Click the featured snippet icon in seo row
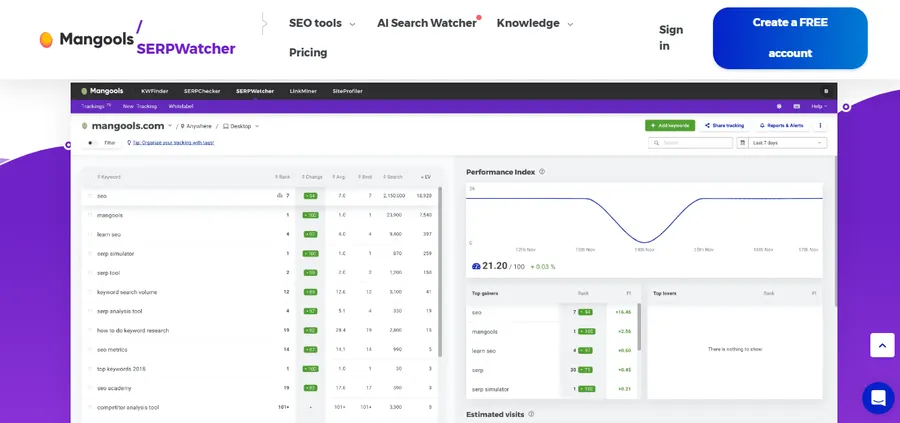 pos(280,196)
